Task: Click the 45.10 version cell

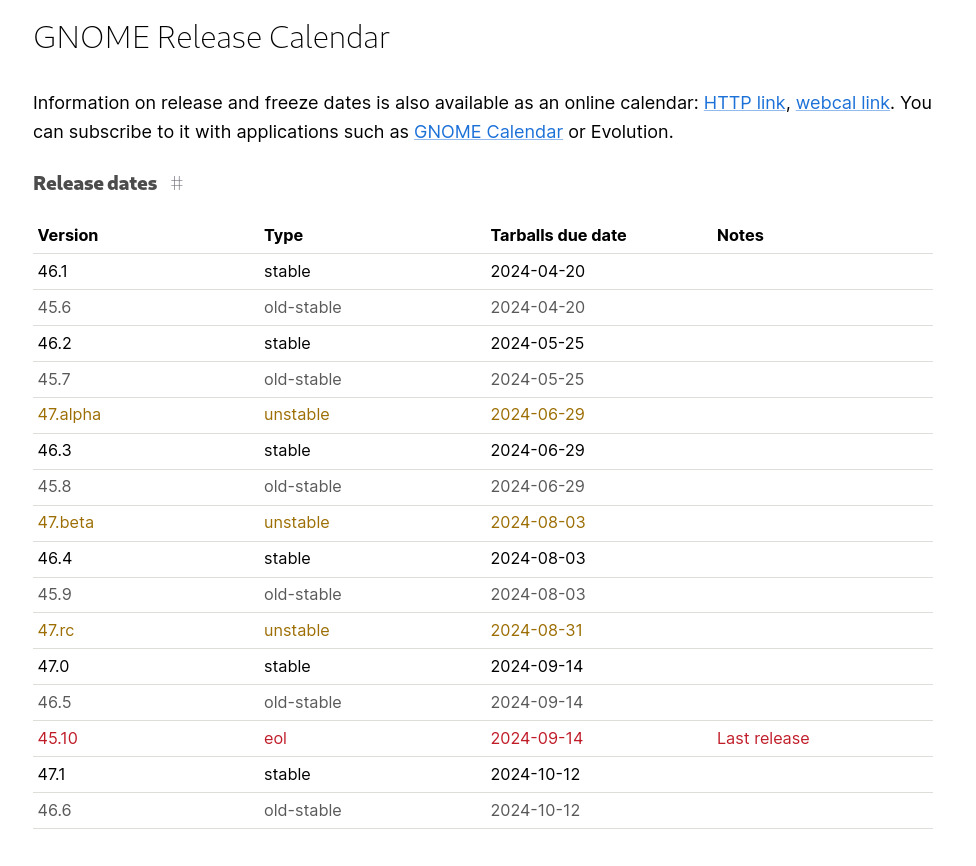Action: tap(58, 739)
